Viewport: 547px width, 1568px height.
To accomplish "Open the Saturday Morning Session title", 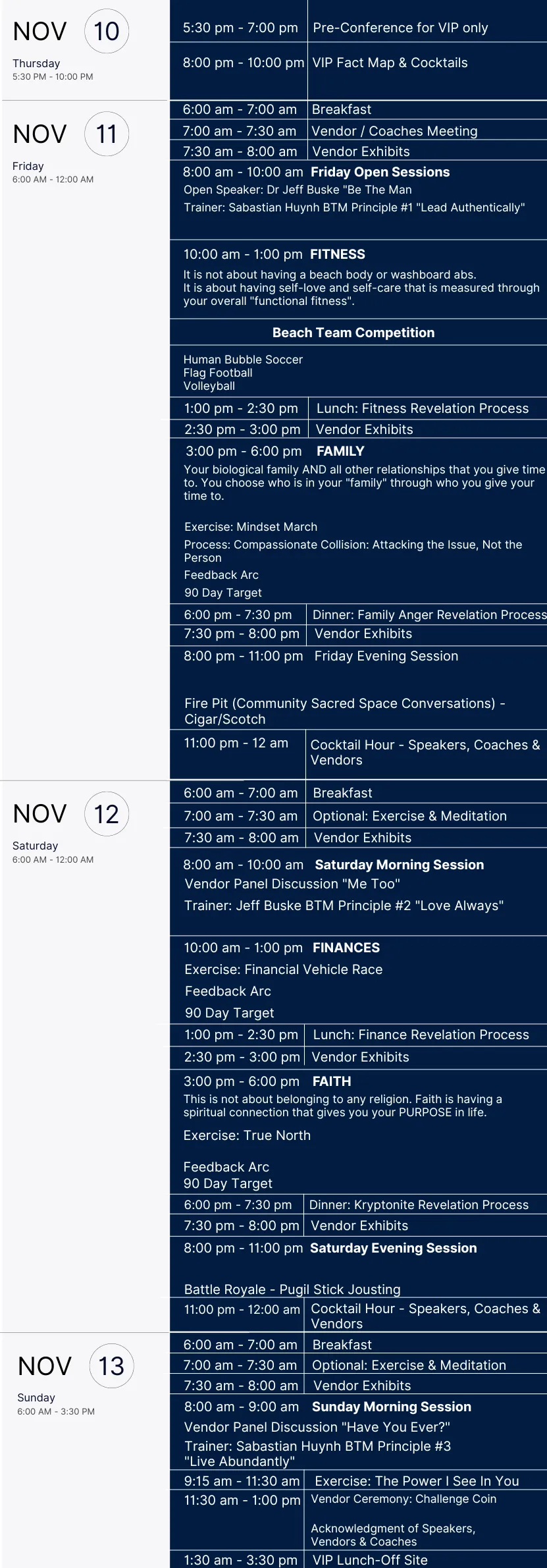I will pos(400,865).
